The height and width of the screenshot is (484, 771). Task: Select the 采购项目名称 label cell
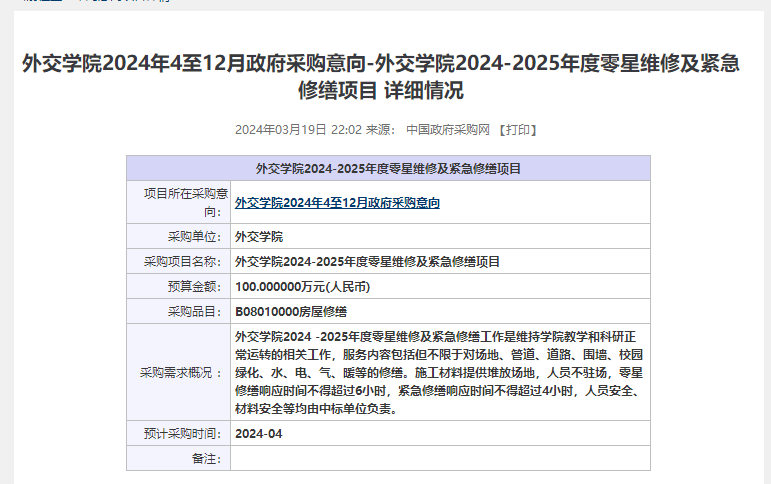click(x=181, y=262)
